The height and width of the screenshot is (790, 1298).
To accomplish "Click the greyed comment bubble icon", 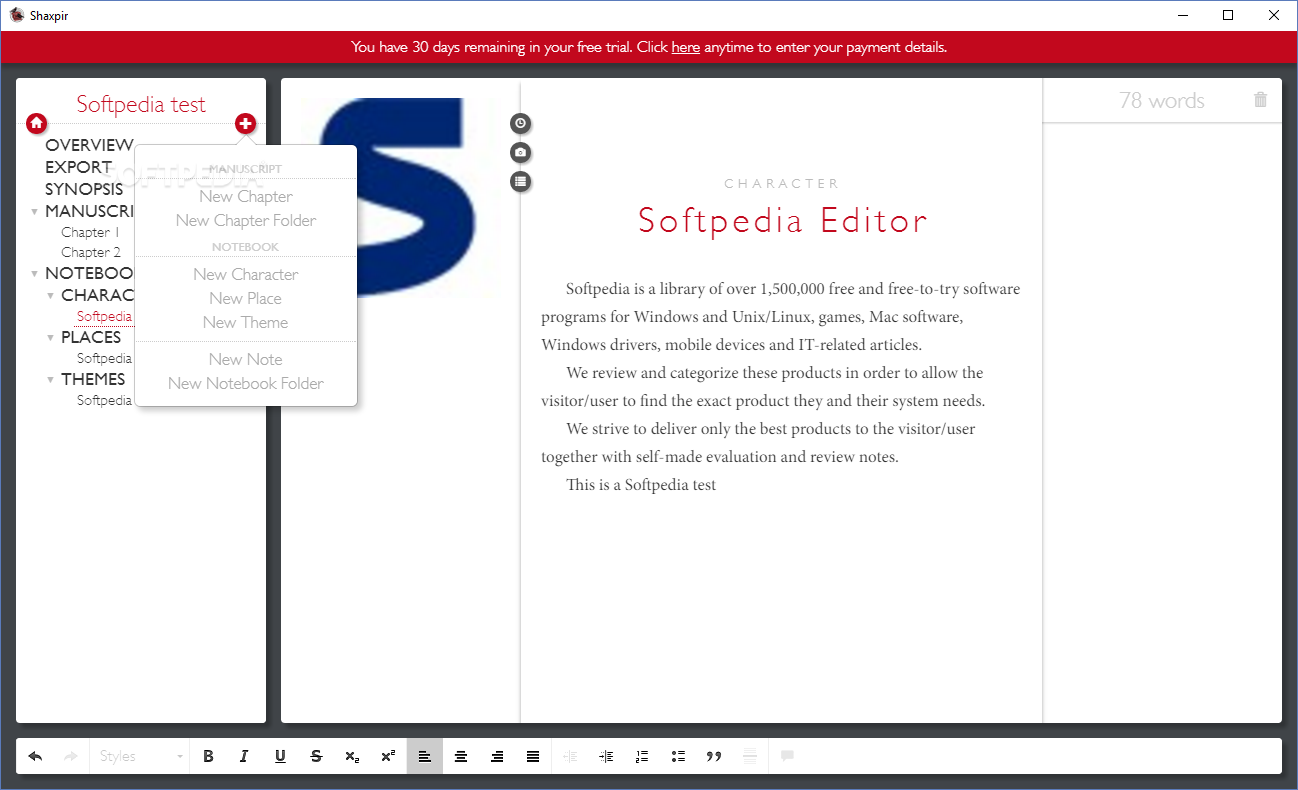I will point(787,756).
